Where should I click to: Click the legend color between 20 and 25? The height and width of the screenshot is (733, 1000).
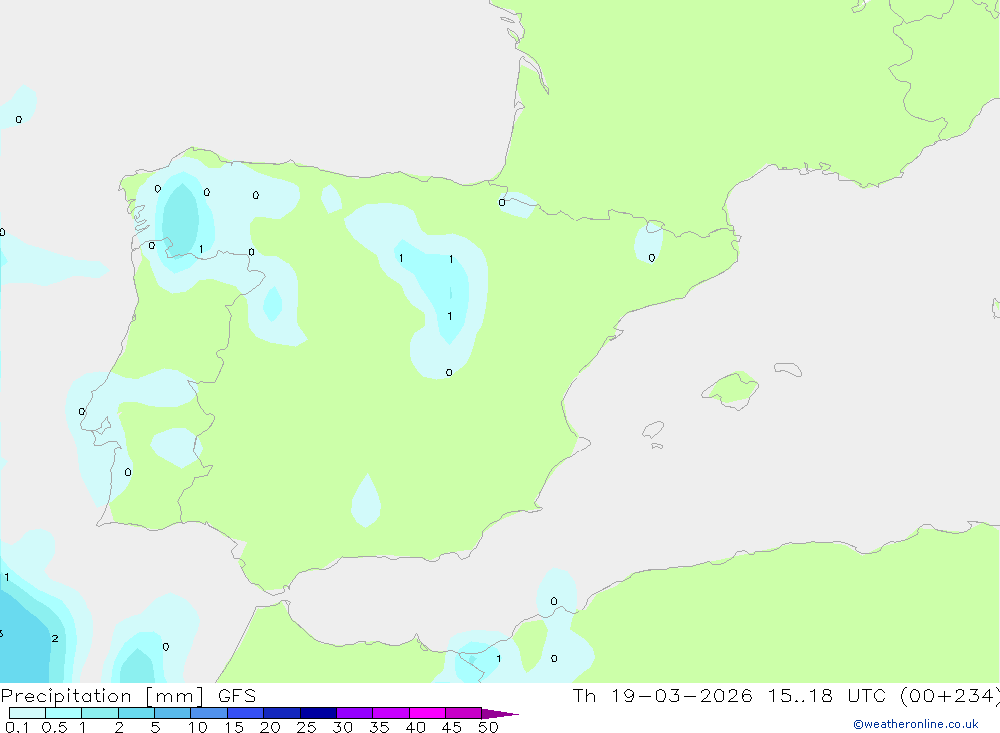point(282,713)
